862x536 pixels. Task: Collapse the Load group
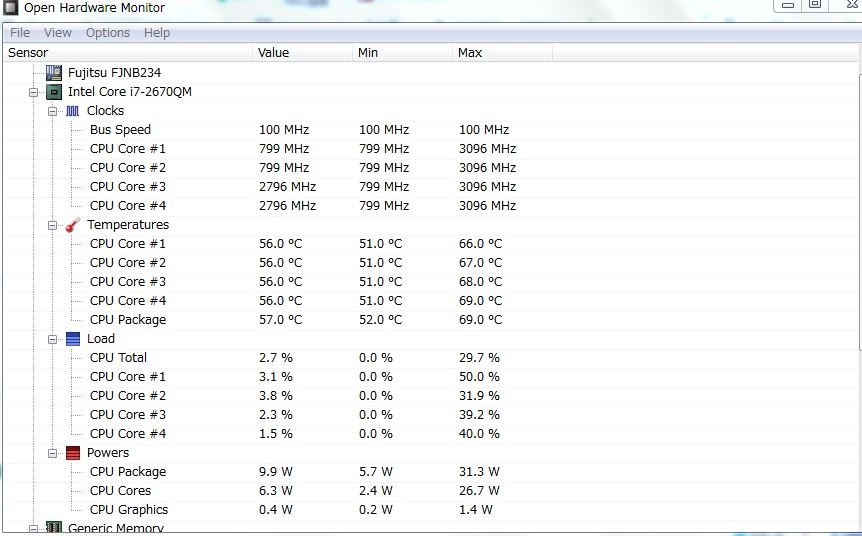(x=52, y=339)
